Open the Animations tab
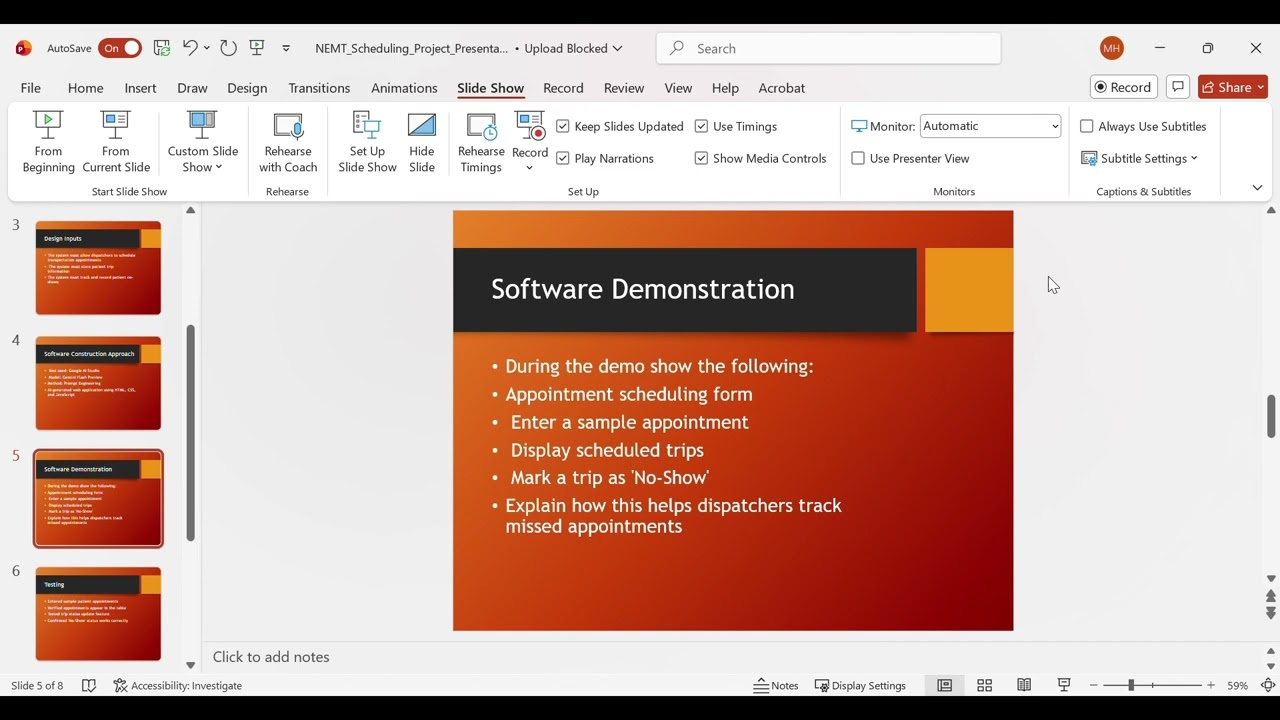 404,88
